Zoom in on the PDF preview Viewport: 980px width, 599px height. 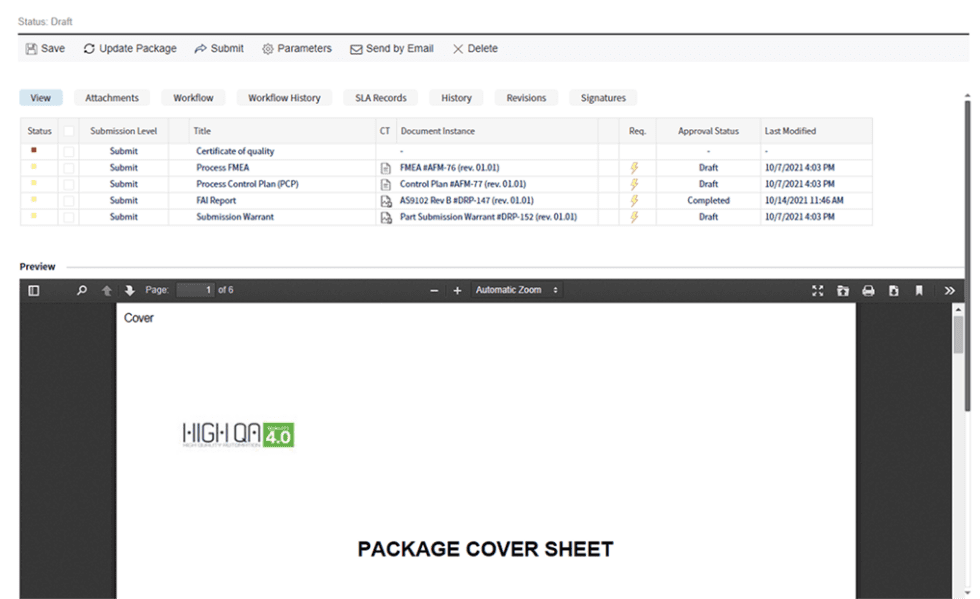tap(457, 290)
